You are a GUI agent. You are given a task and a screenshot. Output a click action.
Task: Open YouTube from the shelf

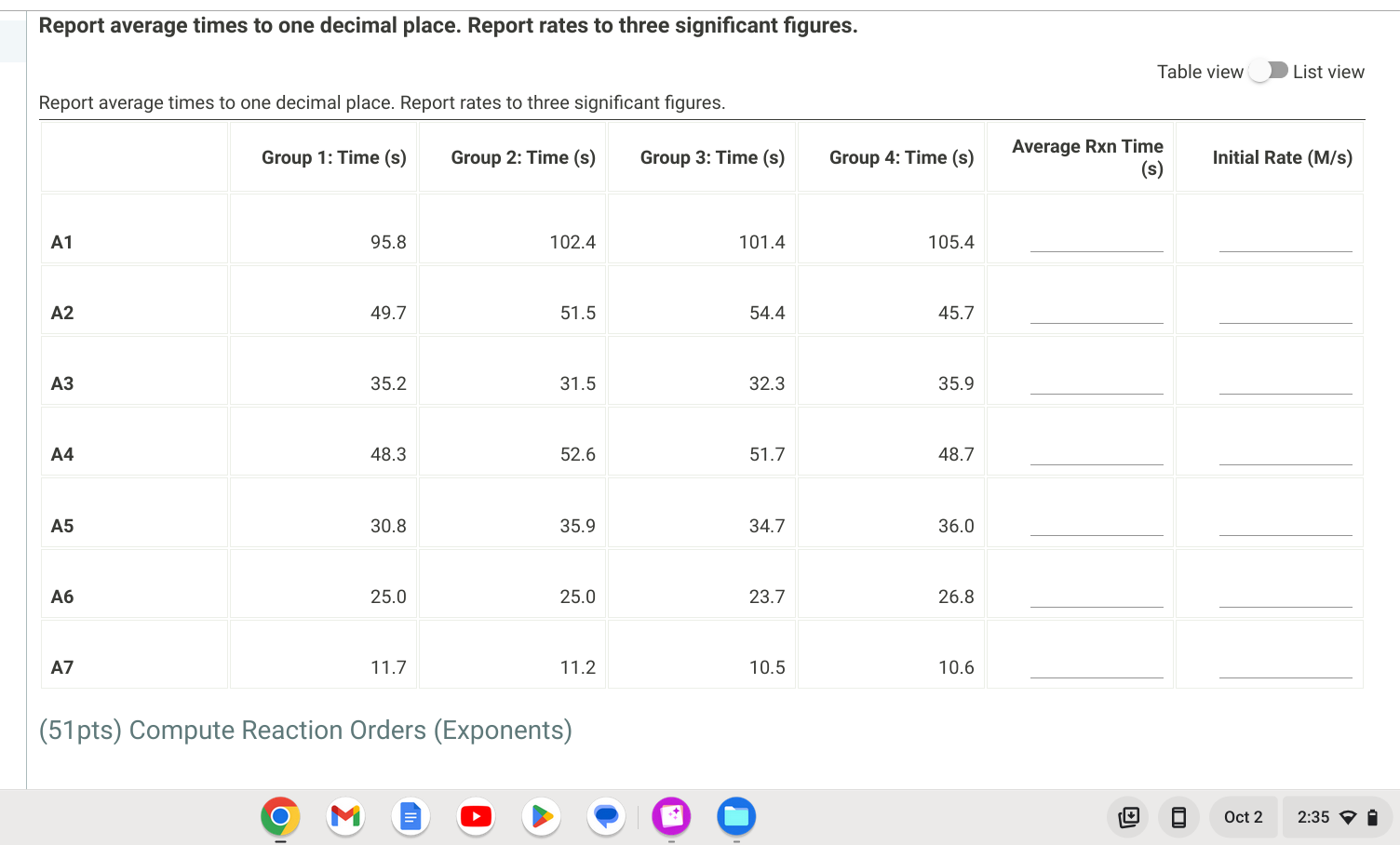476,816
